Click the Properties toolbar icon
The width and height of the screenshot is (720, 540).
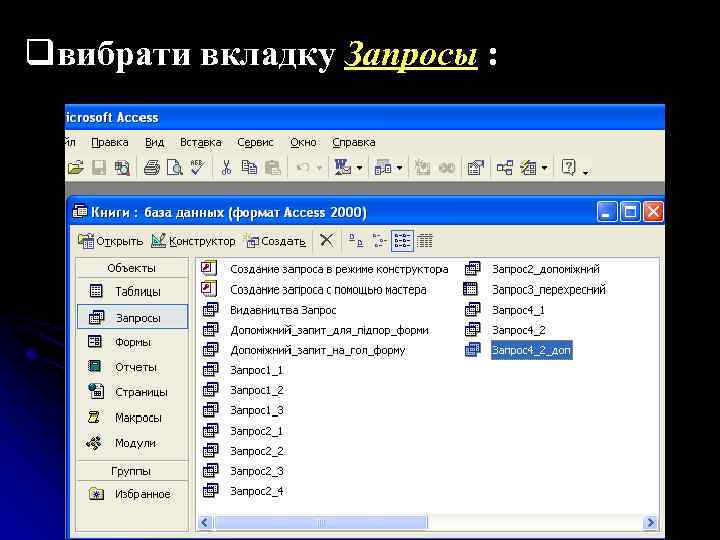475,168
